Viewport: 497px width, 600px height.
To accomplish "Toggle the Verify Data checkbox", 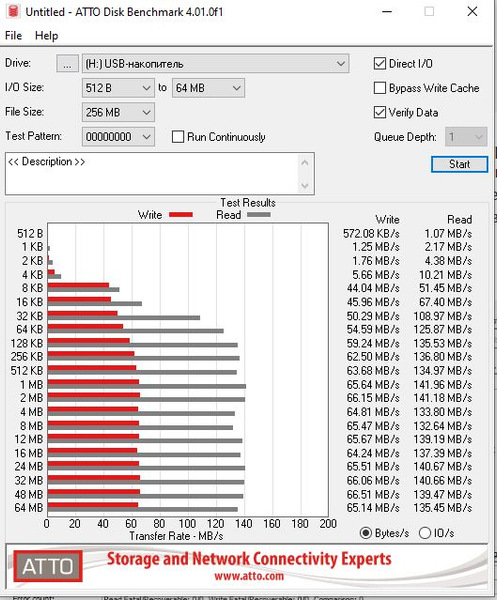I will (380, 112).
